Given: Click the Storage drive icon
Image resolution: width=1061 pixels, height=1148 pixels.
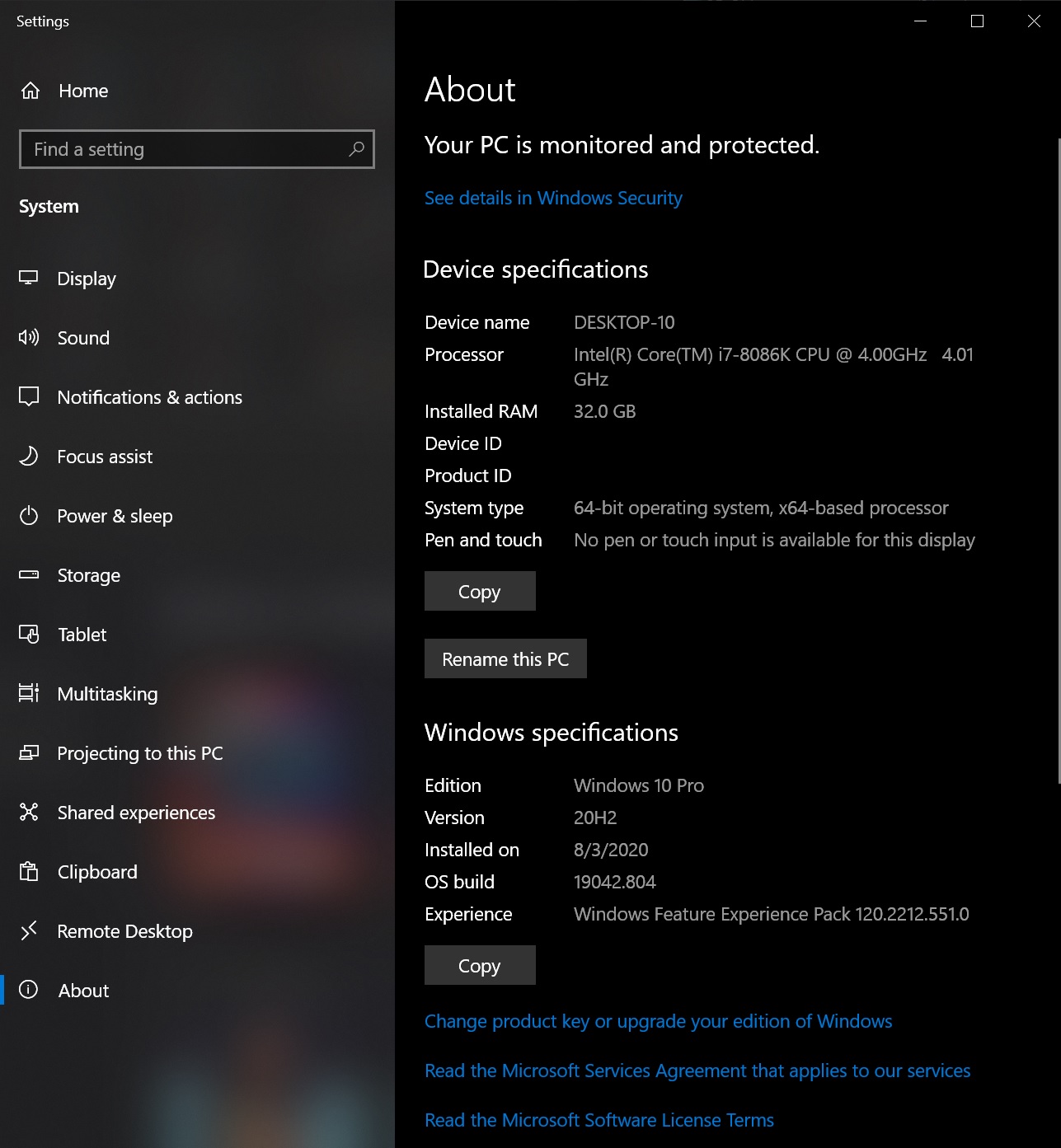Looking at the screenshot, I should coord(29,574).
